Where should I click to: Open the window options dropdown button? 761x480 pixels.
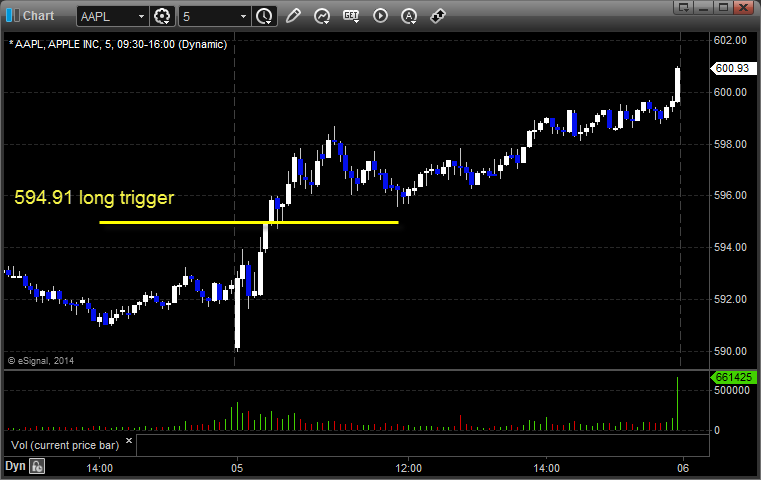pyautogui.click(x=684, y=7)
